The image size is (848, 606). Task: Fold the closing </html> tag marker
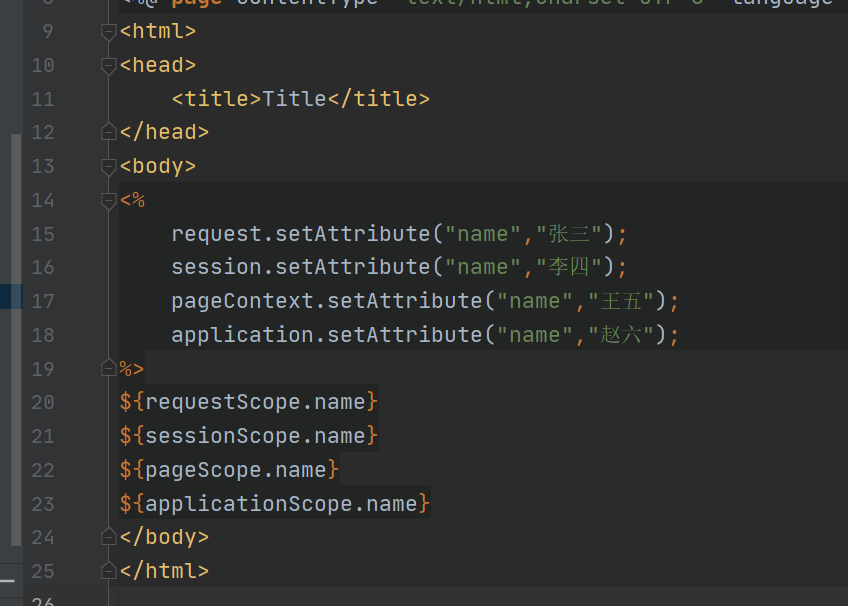pyautogui.click(x=109, y=571)
